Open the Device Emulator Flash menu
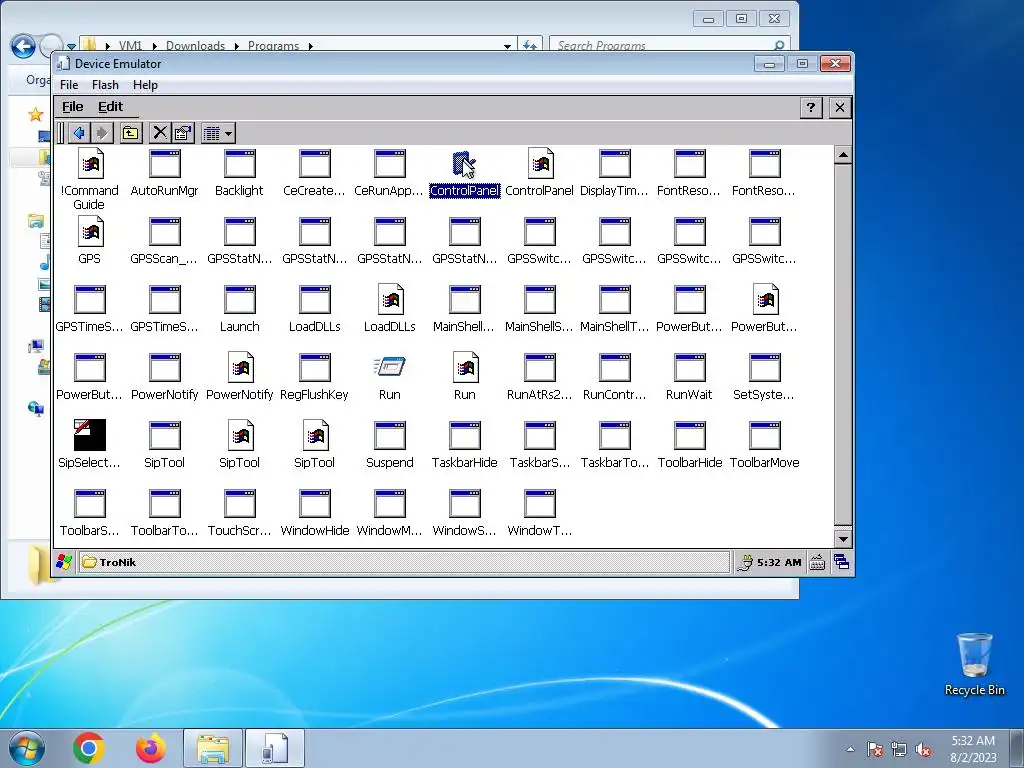1024x768 pixels. point(105,85)
